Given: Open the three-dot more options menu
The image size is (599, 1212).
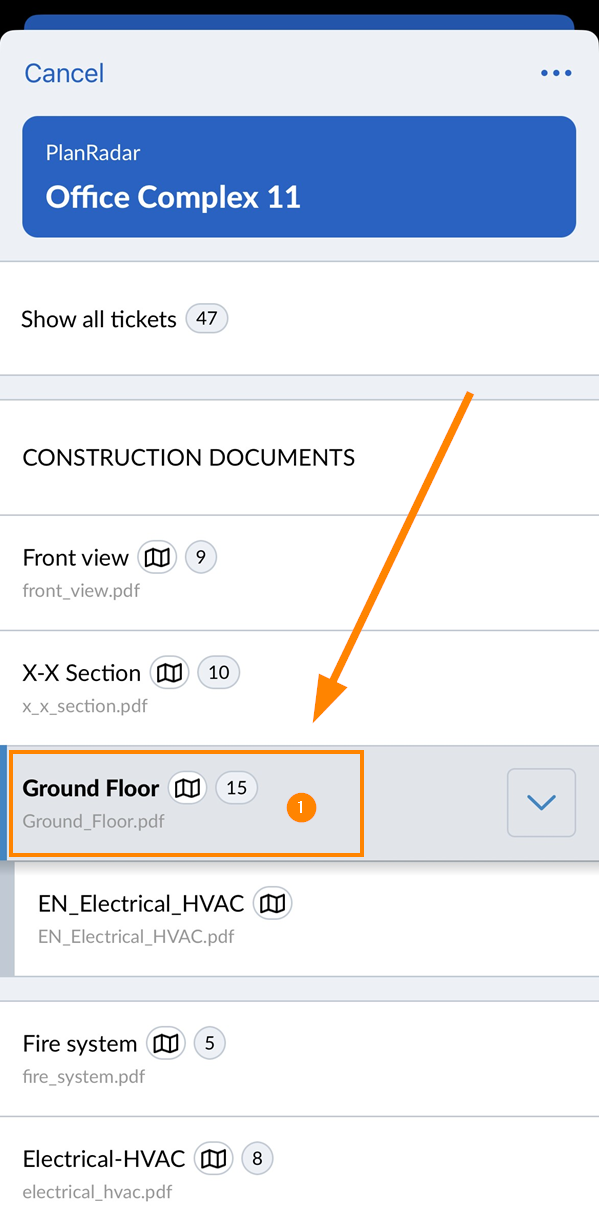Looking at the screenshot, I should 556,73.
